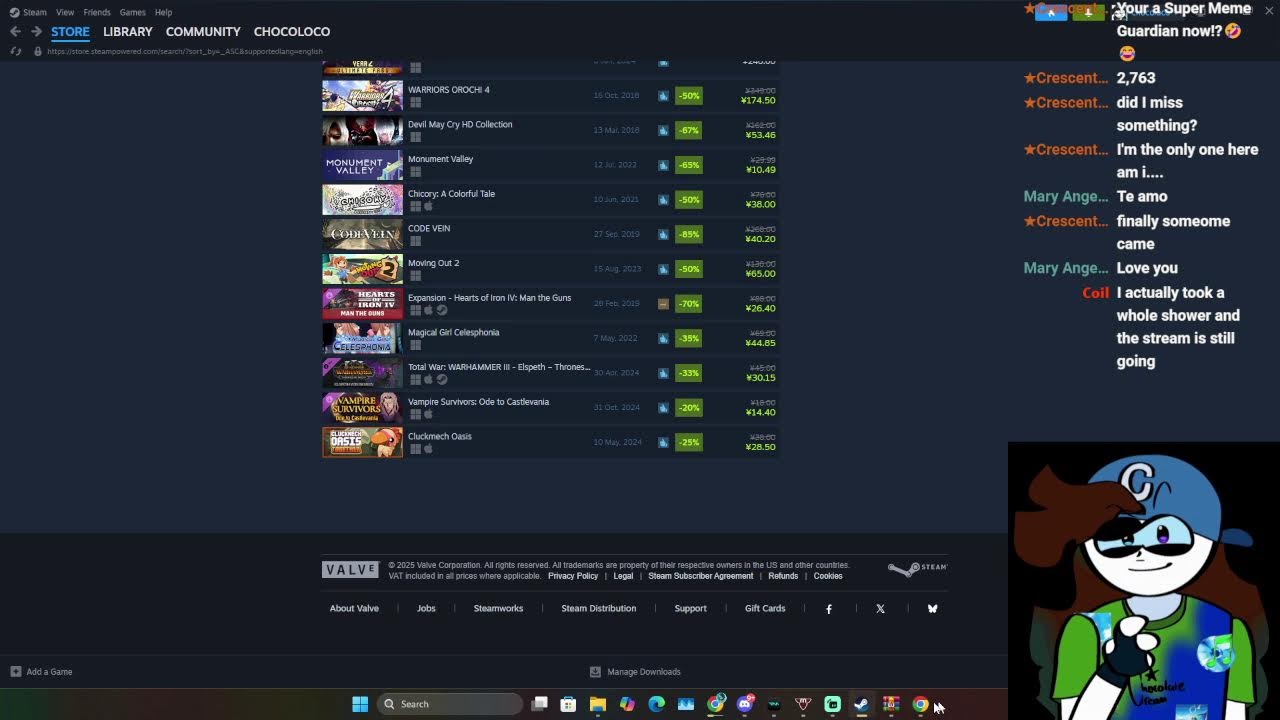The image size is (1280, 720).
Task: Open the Privacy Policy link
Action: pyautogui.click(x=573, y=576)
